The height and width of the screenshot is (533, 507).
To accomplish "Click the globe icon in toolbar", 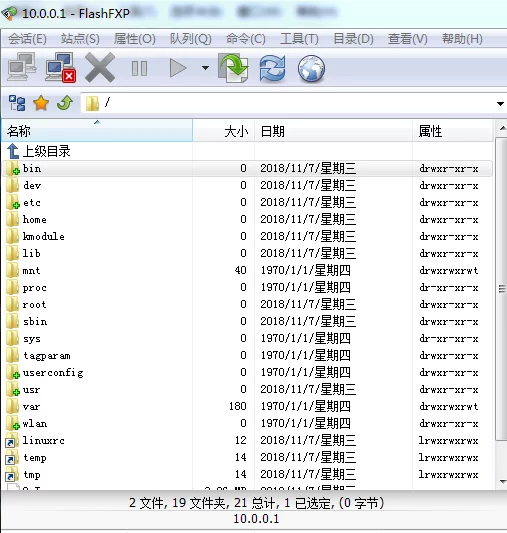I will point(311,68).
